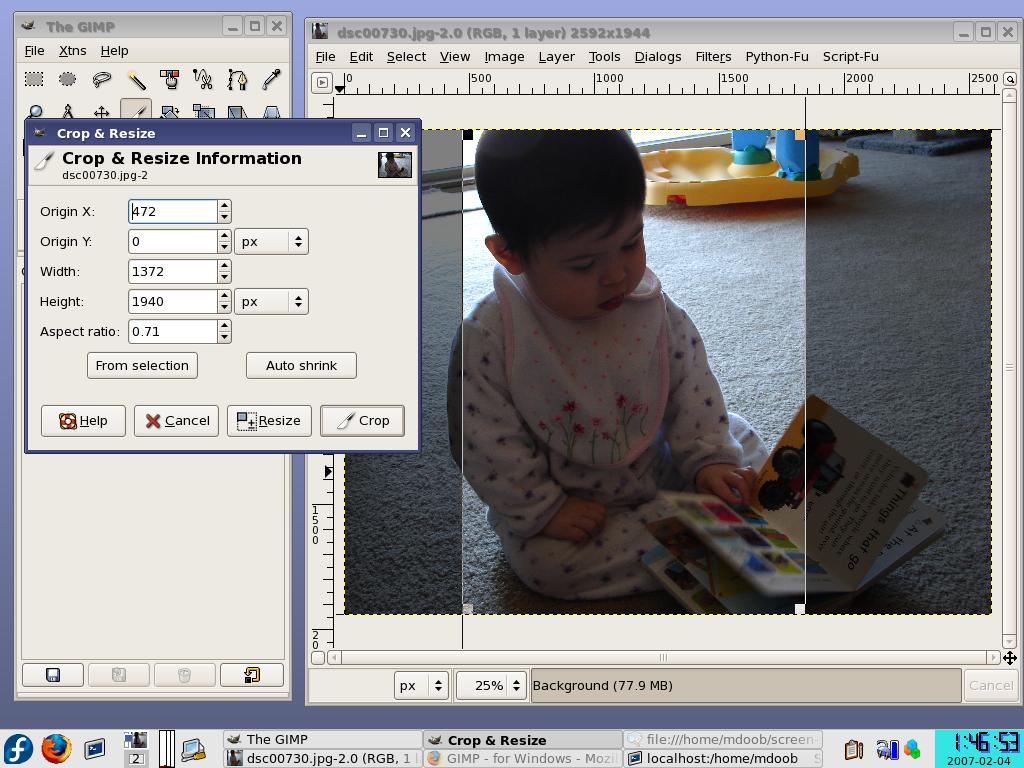Choose the Select by Color tool
1024x768 pixels.
[x=170, y=79]
